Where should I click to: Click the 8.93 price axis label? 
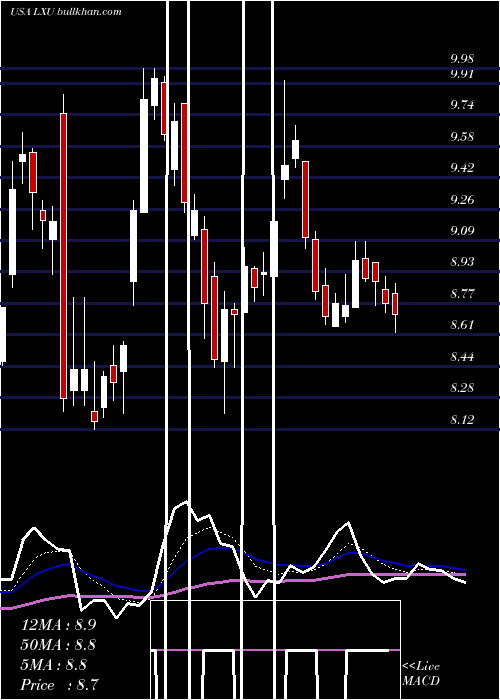tap(462, 262)
